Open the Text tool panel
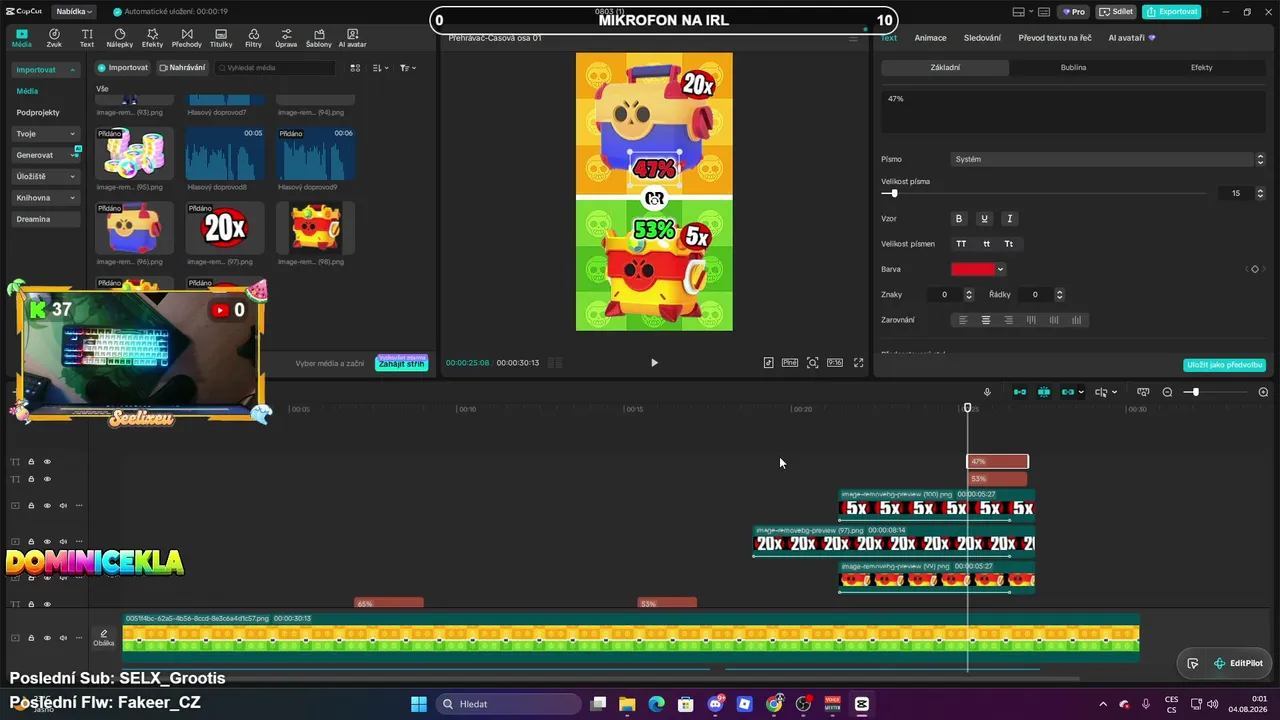This screenshot has width=1280, height=720. (87, 38)
